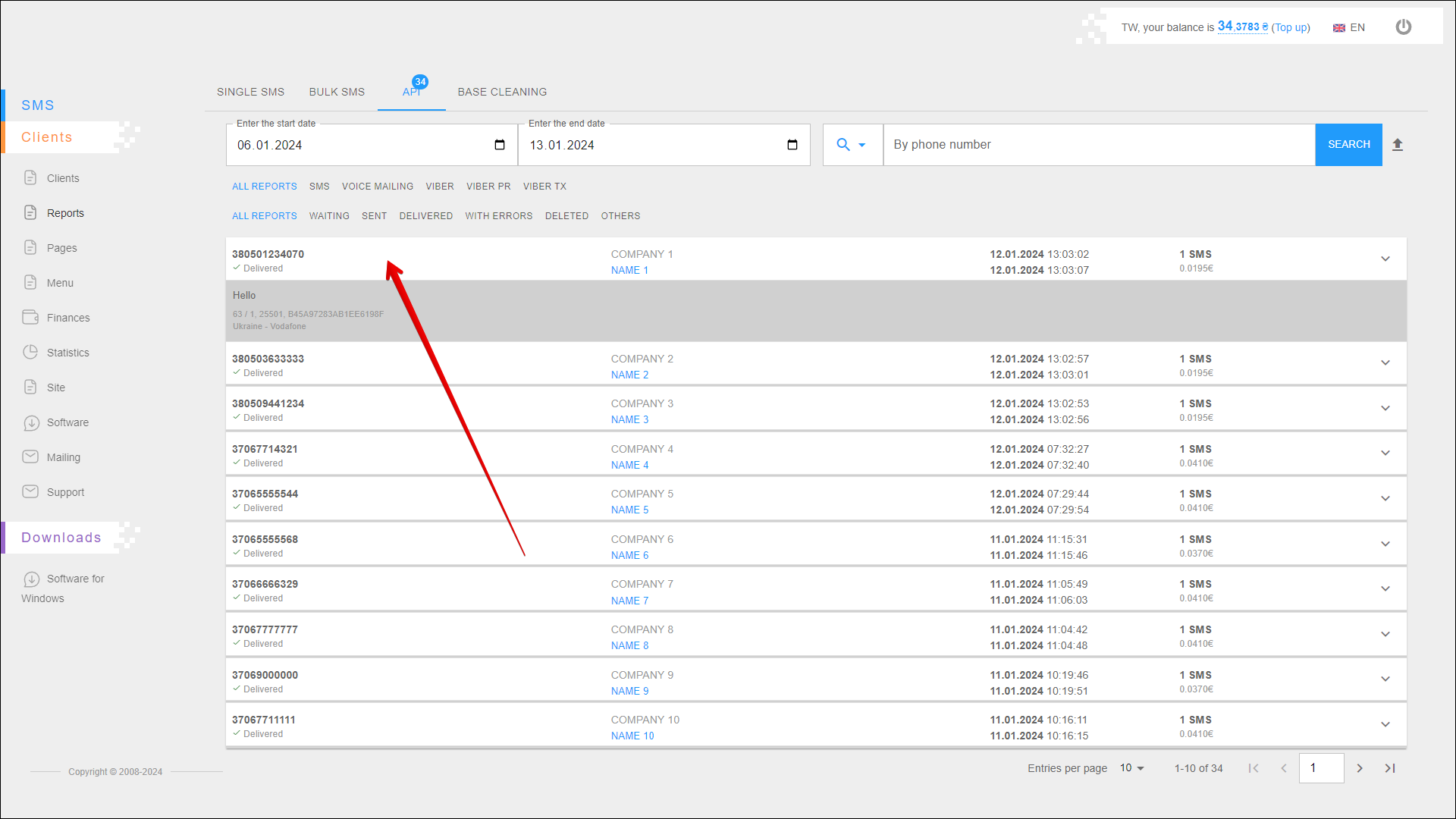This screenshot has width=1456, height=819.
Task: Click the Top up balance link
Action: click(x=1291, y=27)
